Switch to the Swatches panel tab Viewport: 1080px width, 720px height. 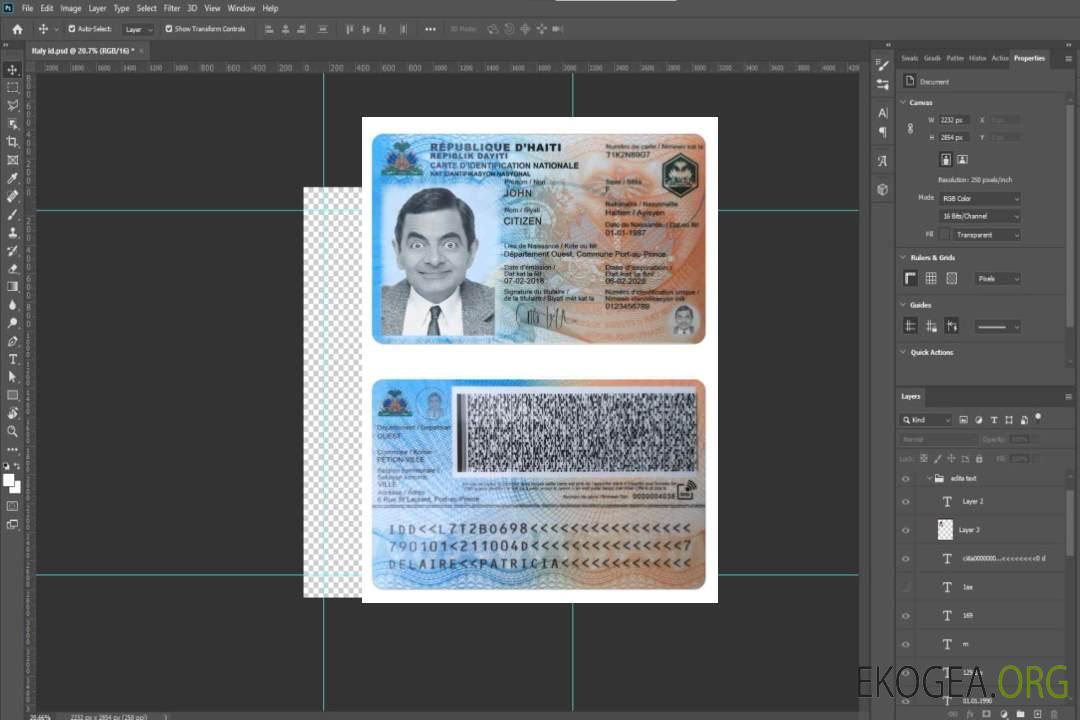(909, 58)
